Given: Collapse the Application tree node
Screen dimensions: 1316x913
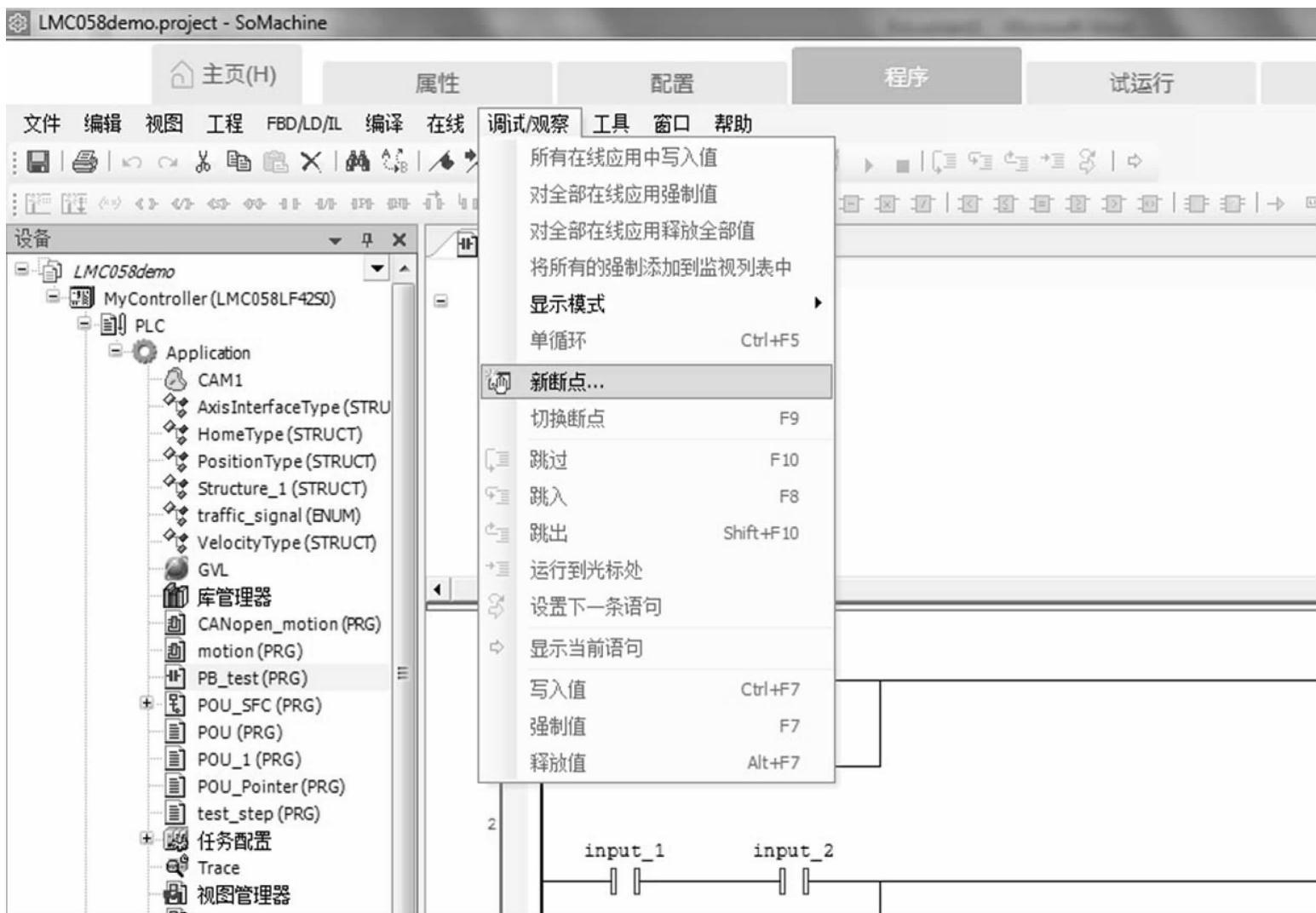Looking at the screenshot, I should tap(115, 352).
